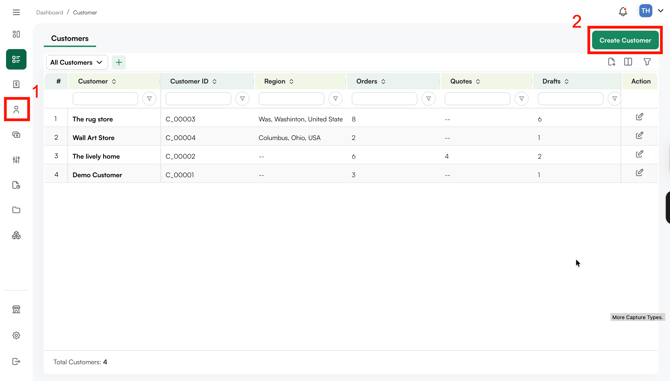Click Quotes column filter funnel icon
Viewport: 670px width, 381px height.
(x=521, y=99)
